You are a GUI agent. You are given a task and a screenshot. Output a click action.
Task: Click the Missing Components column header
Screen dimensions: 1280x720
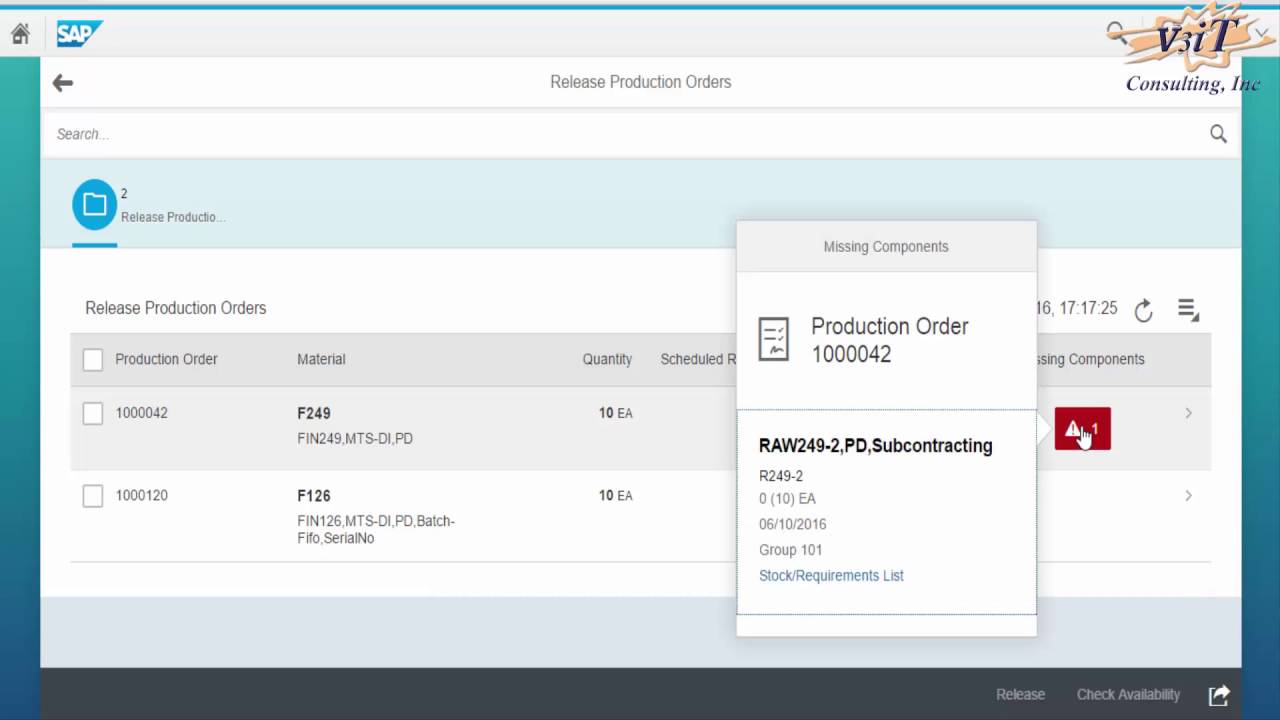click(x=1091, y=359)
